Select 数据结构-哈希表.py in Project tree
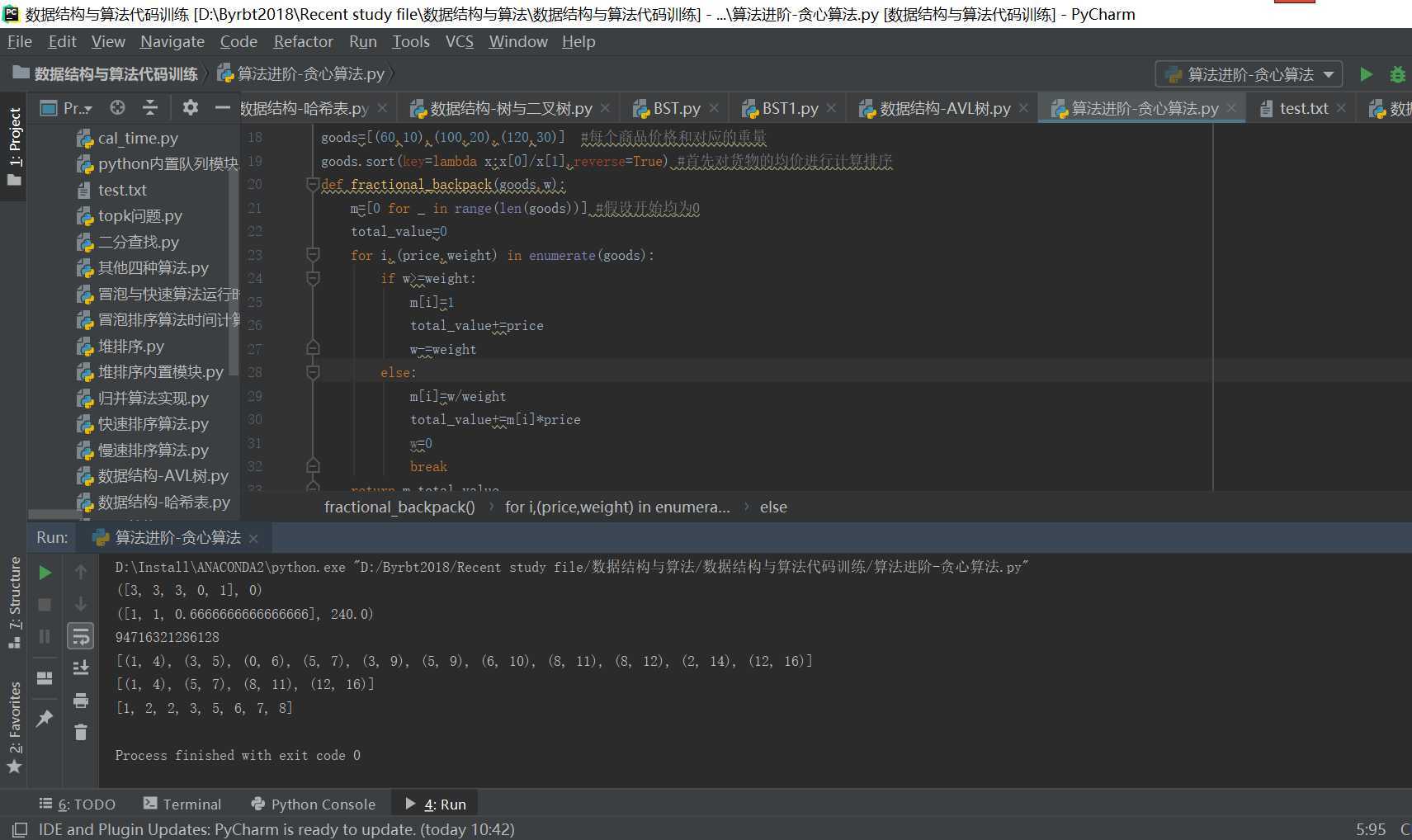The height and width of the screenshot is (840, 1412). [153, 502]
